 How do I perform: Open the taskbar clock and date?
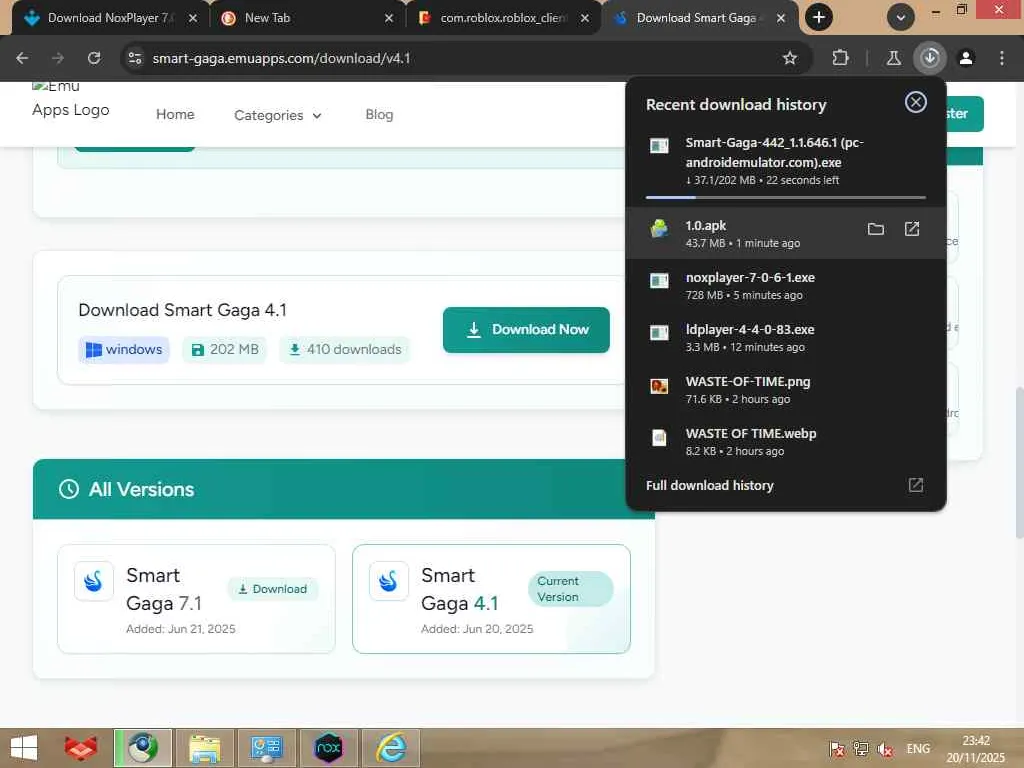976,749
